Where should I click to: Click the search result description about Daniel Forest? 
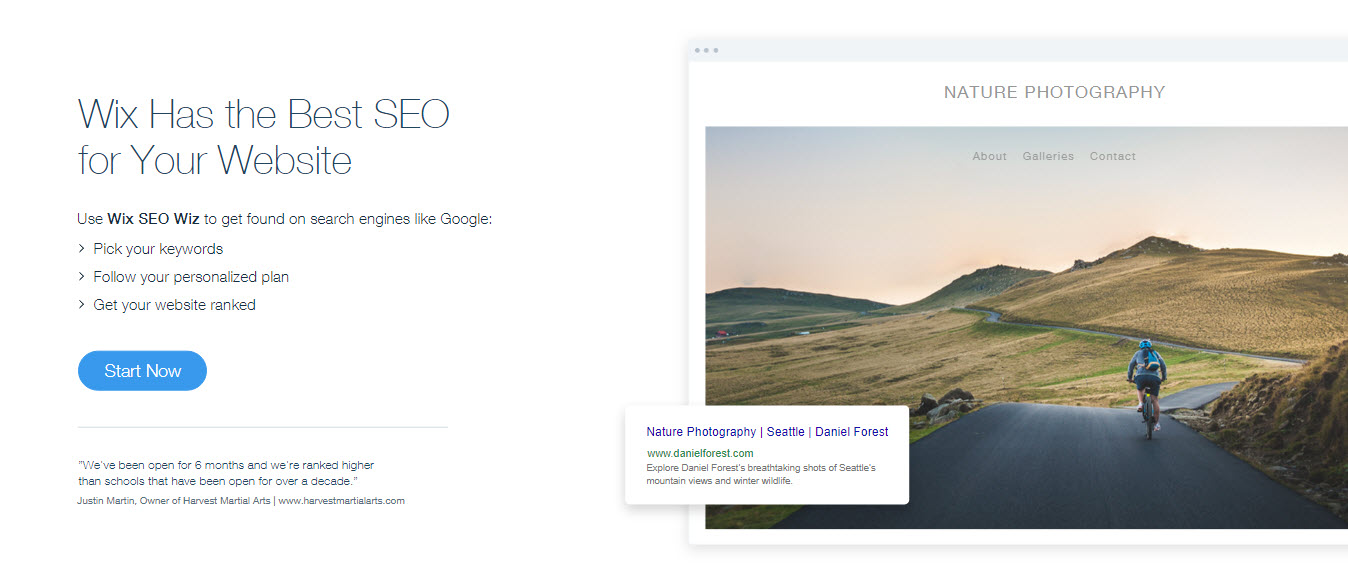(x=761, y=474)
